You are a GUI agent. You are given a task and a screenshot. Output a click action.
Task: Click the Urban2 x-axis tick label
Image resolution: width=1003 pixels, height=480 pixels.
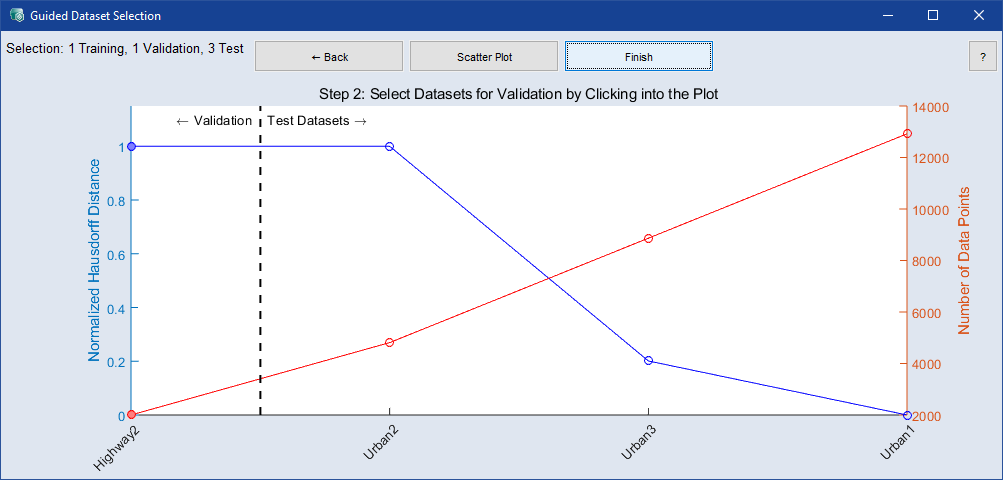[377, 446]
